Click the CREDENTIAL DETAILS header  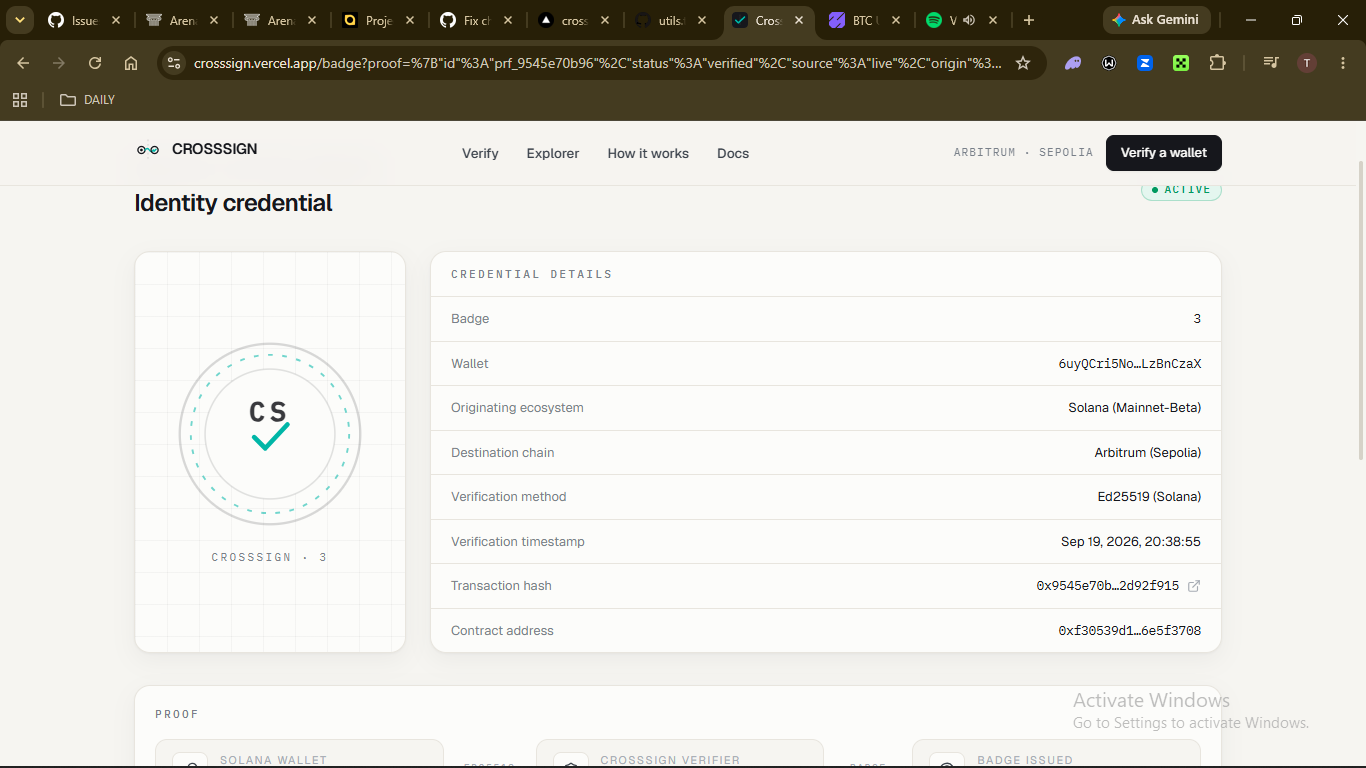(x=531, y=274)
